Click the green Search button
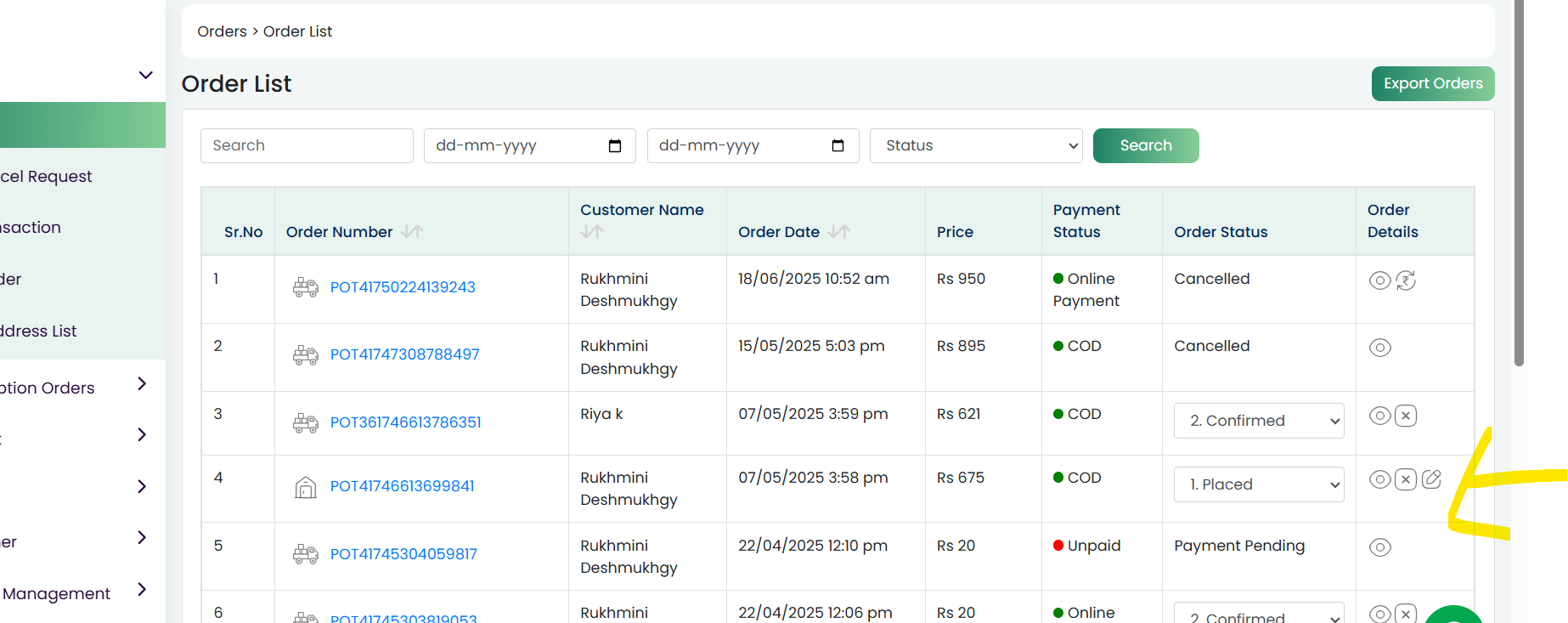Image resolution: width=1568 pixels, height=623 pixels. [1146, 145]
